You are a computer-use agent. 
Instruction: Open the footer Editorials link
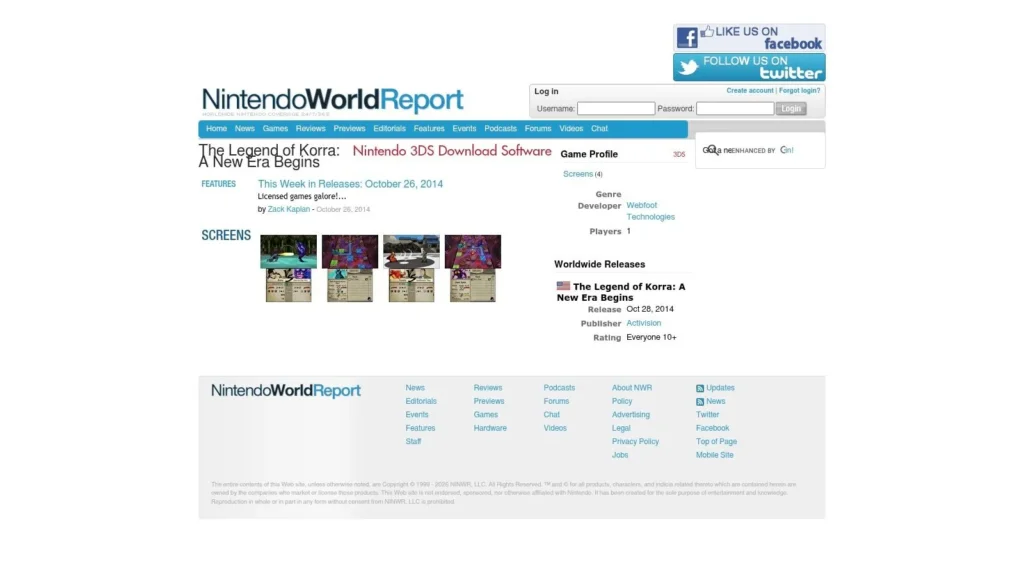(421, 402)
